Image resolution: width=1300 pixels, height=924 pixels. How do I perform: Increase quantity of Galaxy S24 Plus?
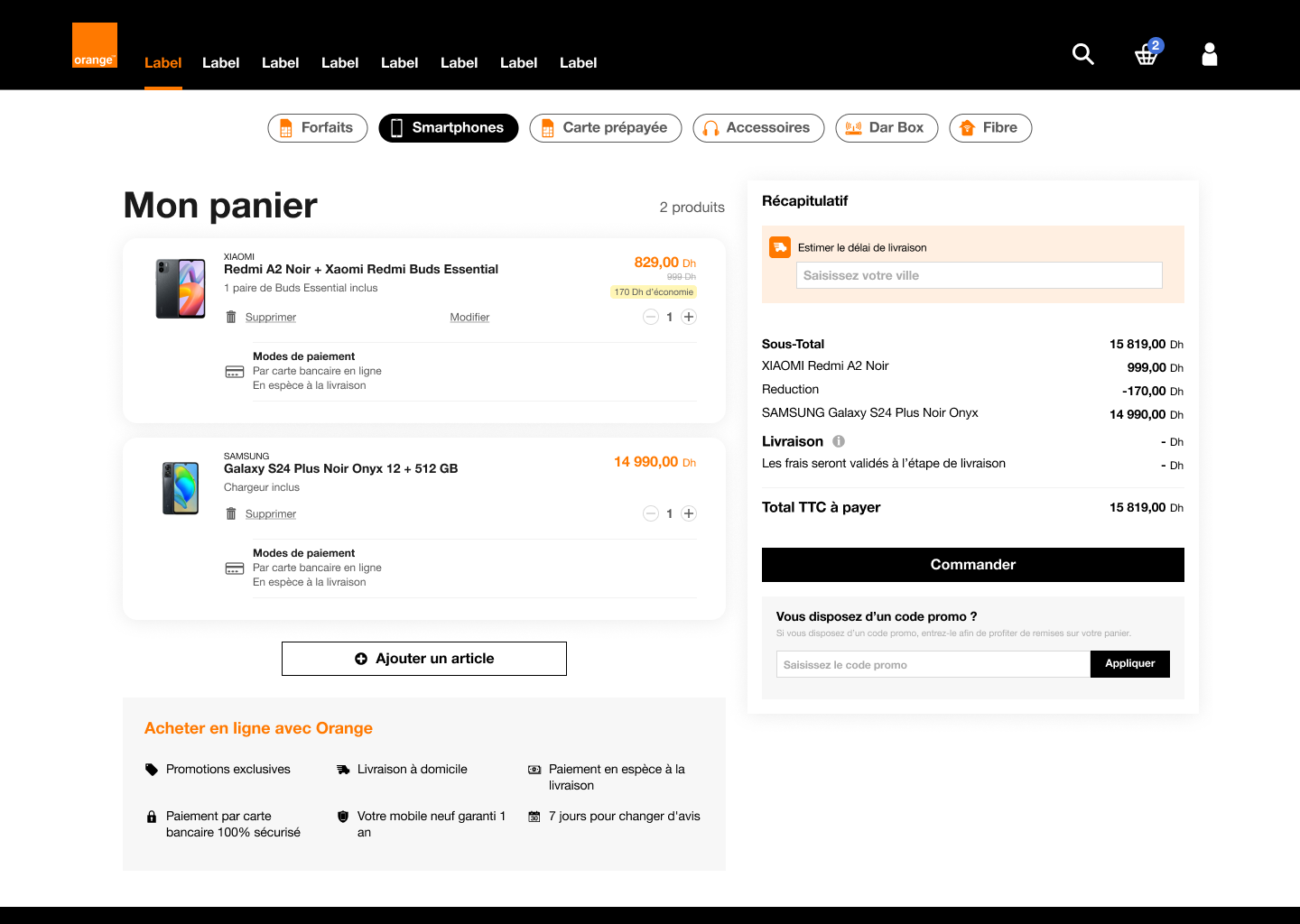tap(689, 513)
